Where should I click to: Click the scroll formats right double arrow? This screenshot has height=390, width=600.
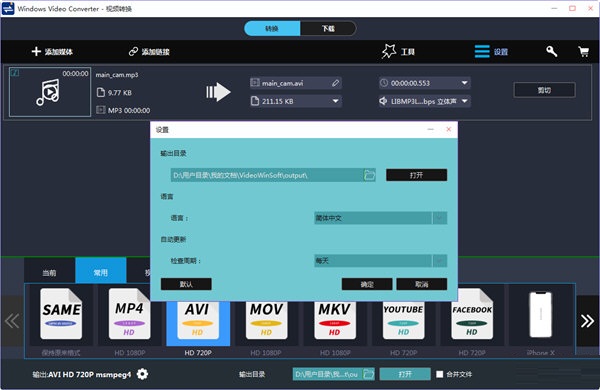587,321
